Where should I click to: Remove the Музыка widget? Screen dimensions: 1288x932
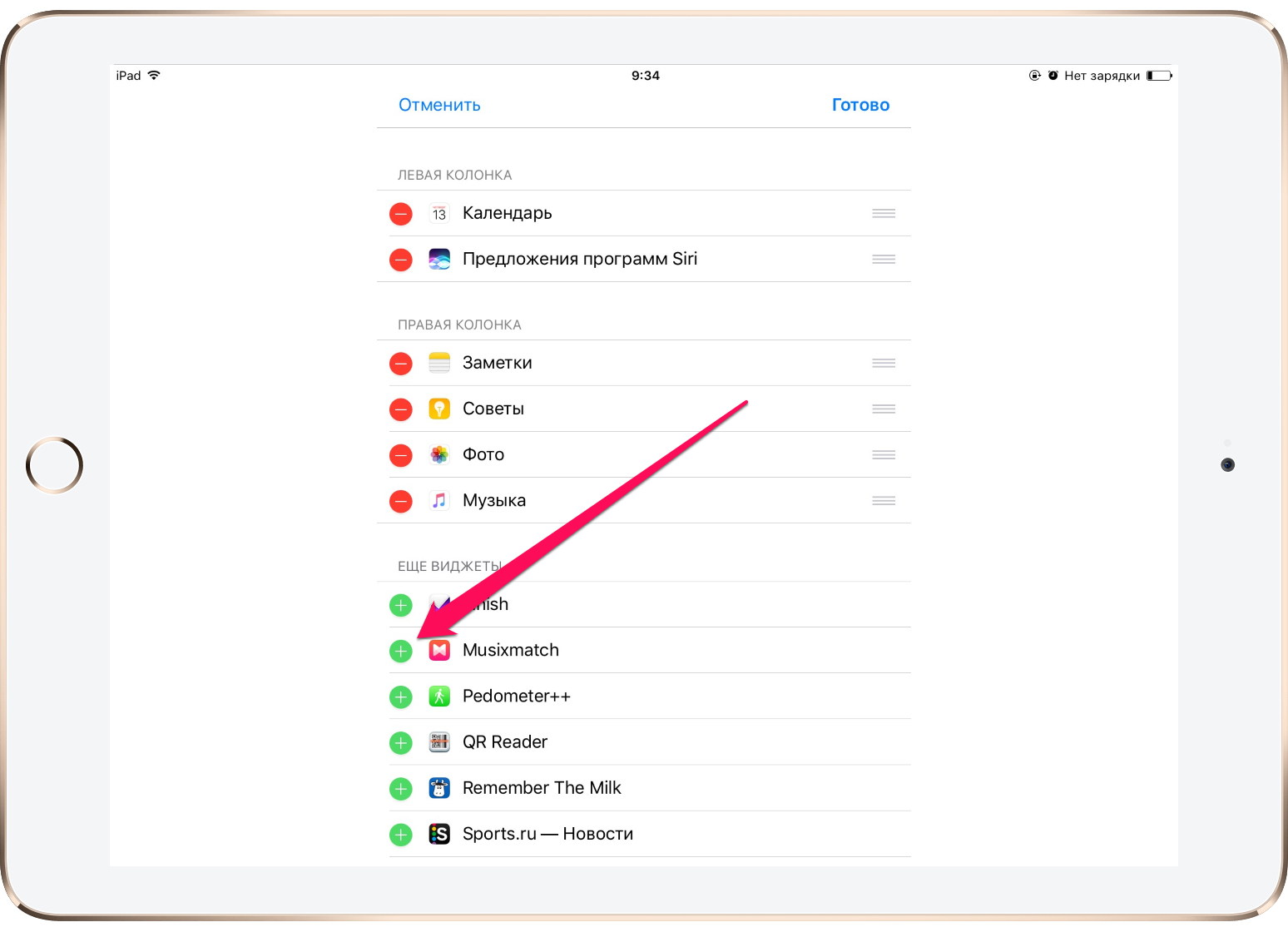pos(401,501)
